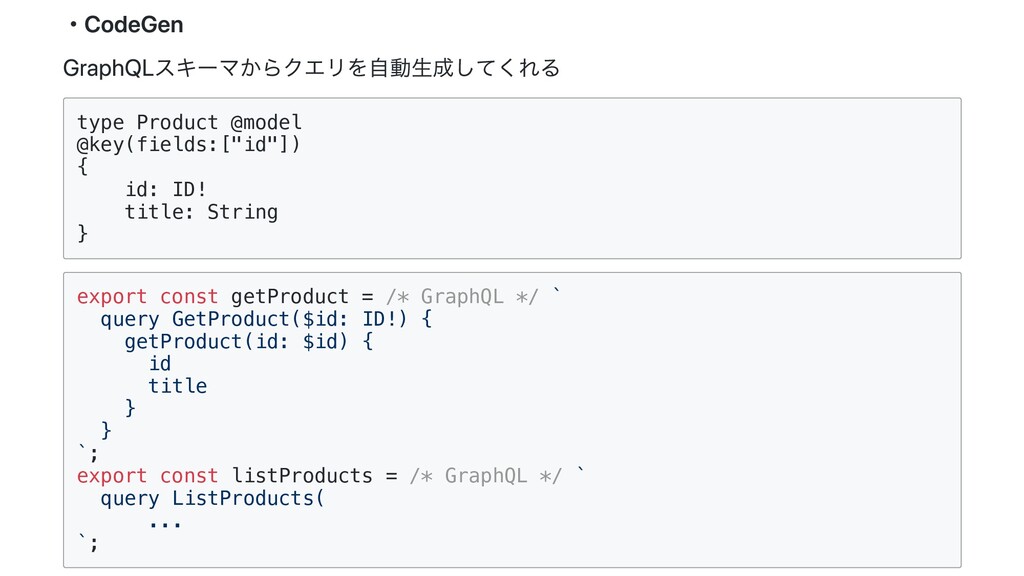This screenshot has height=576, width=1024.
Task: Click the first 'export' keyword
Action: coord(112,296)
